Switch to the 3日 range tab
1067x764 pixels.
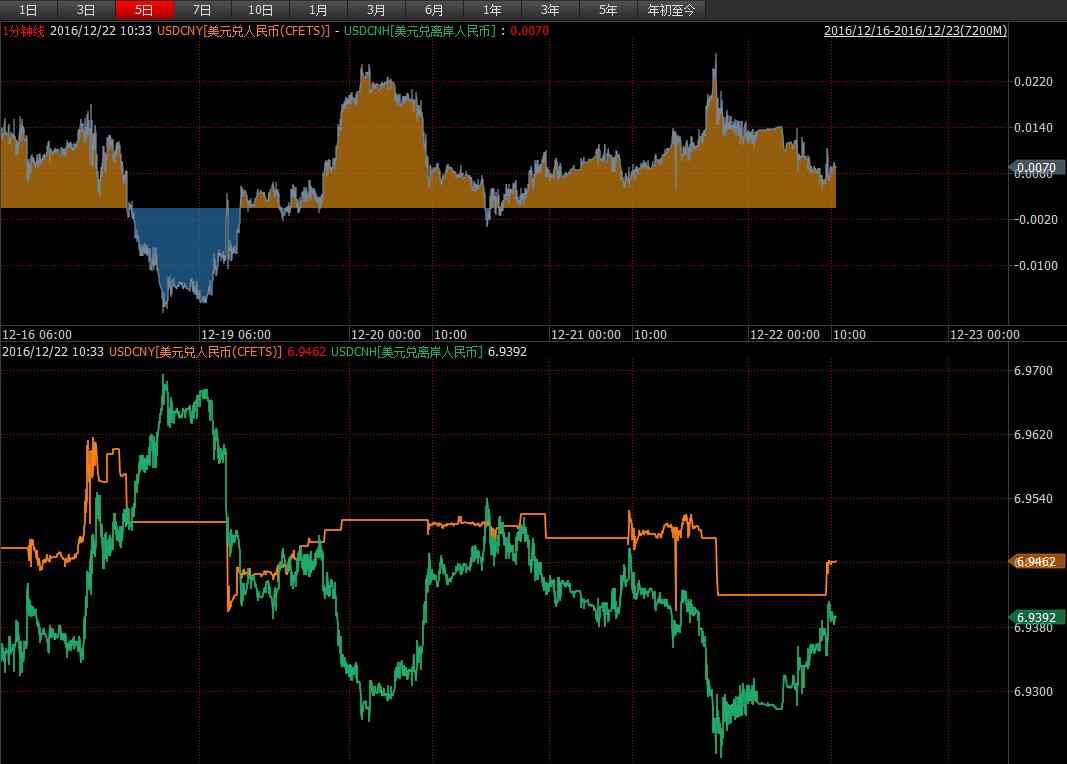click(86, 10)
